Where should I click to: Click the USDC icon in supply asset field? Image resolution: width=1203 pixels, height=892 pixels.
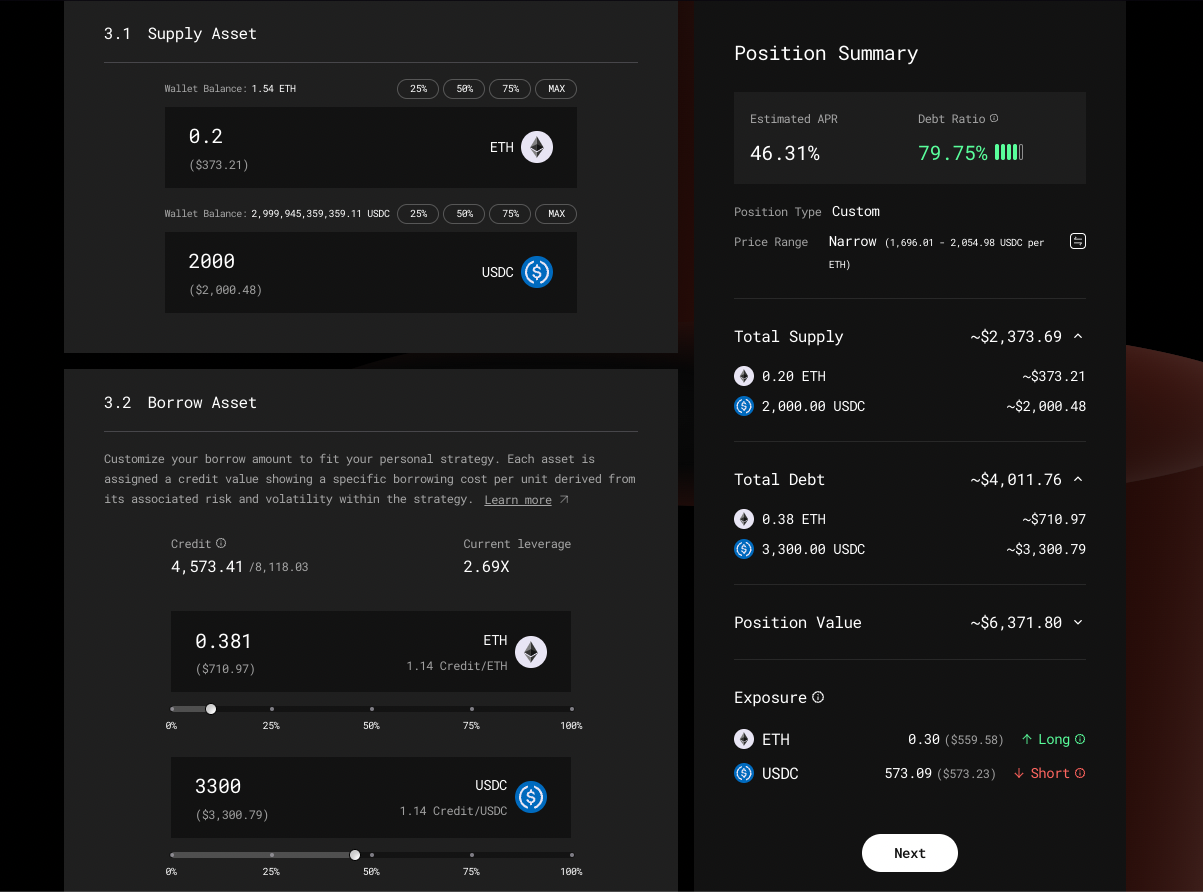[536, 272]
